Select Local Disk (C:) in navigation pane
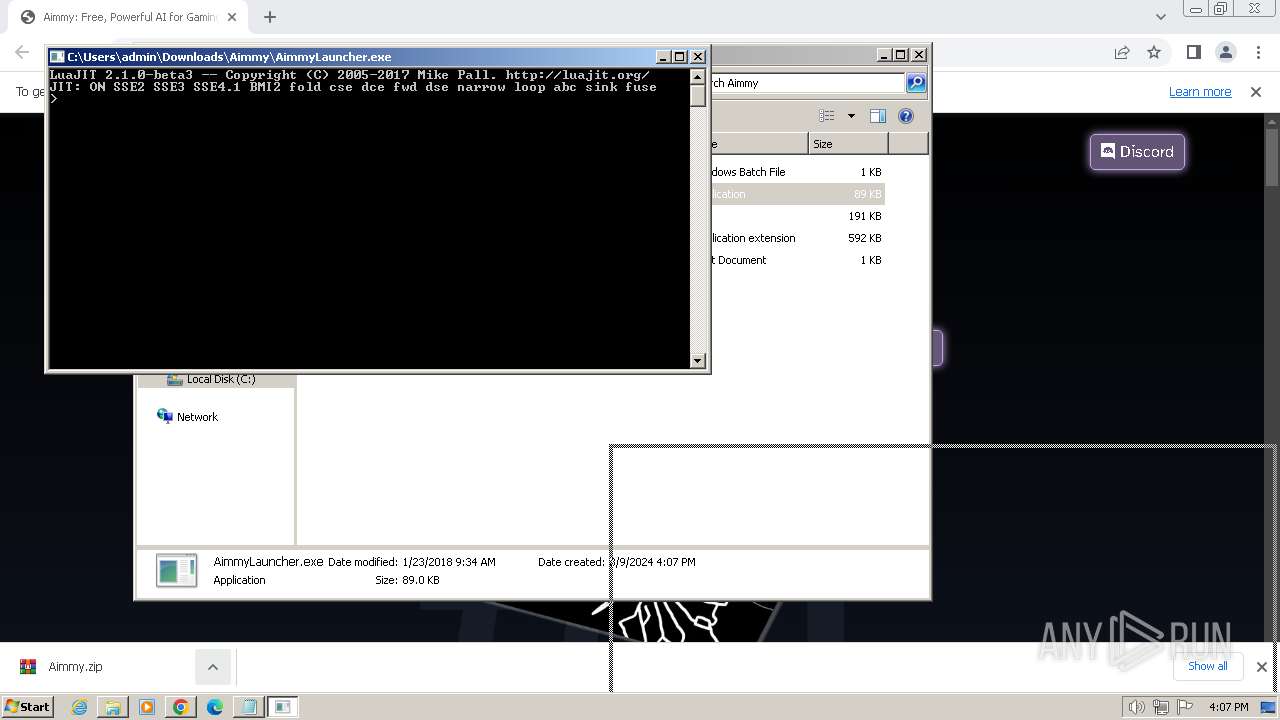The image size is (1280, 720). click(215, 379)
